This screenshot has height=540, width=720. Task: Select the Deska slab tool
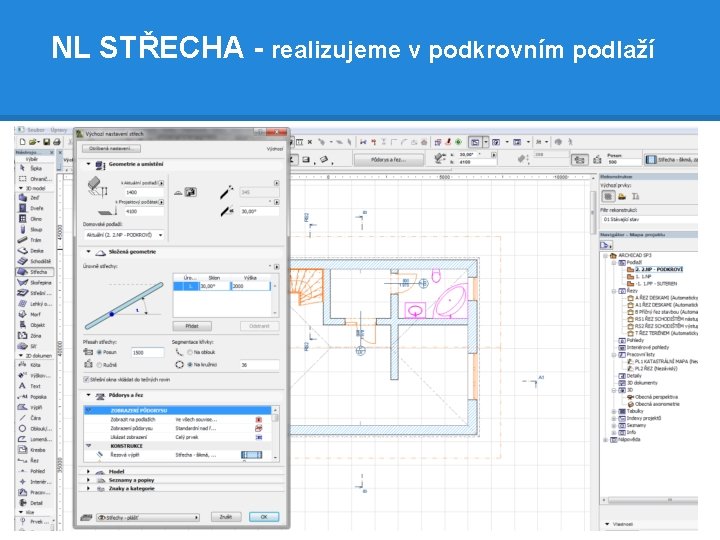click(x=32, y=251)
